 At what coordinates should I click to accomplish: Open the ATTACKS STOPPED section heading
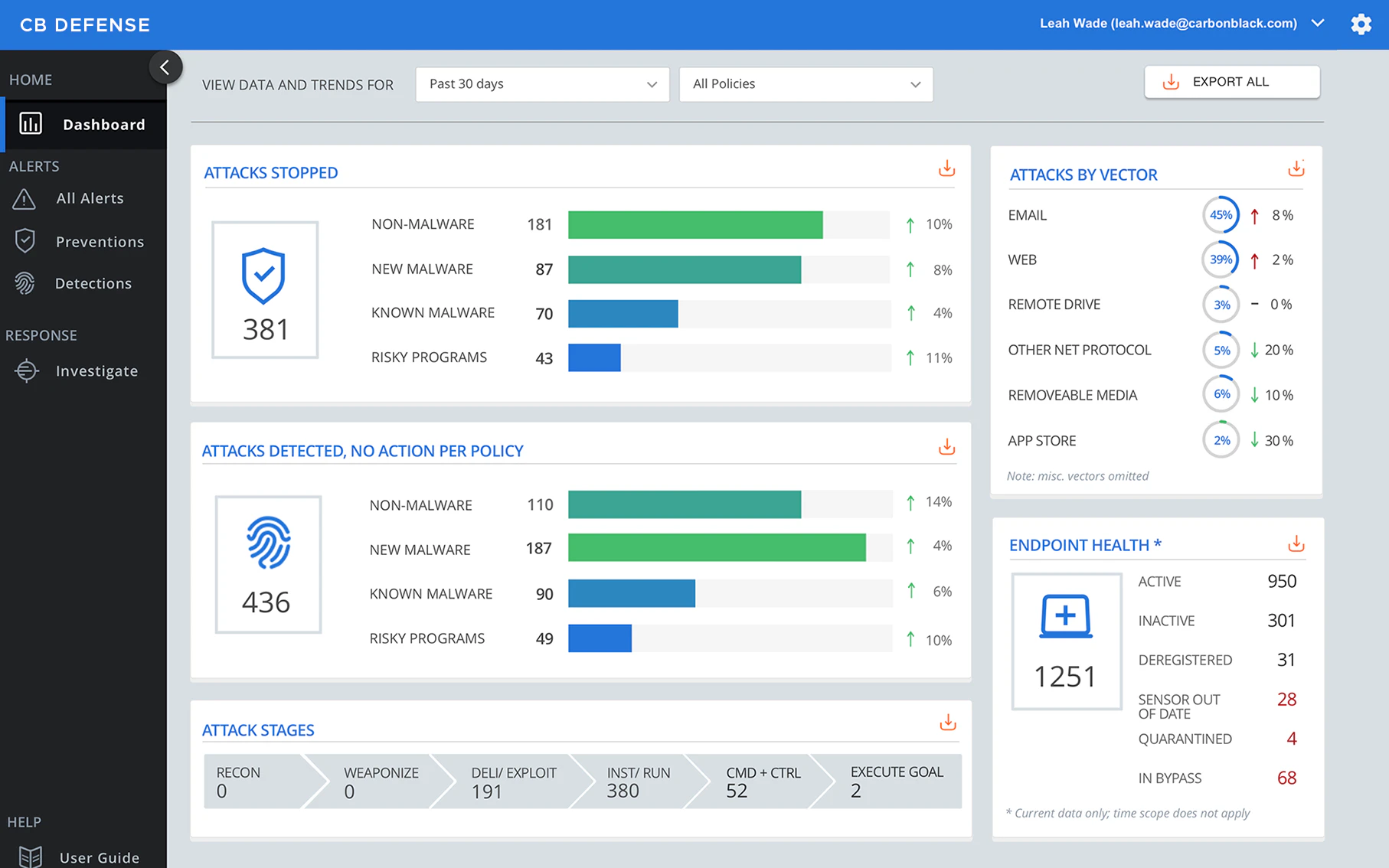(x=270, y=172)
